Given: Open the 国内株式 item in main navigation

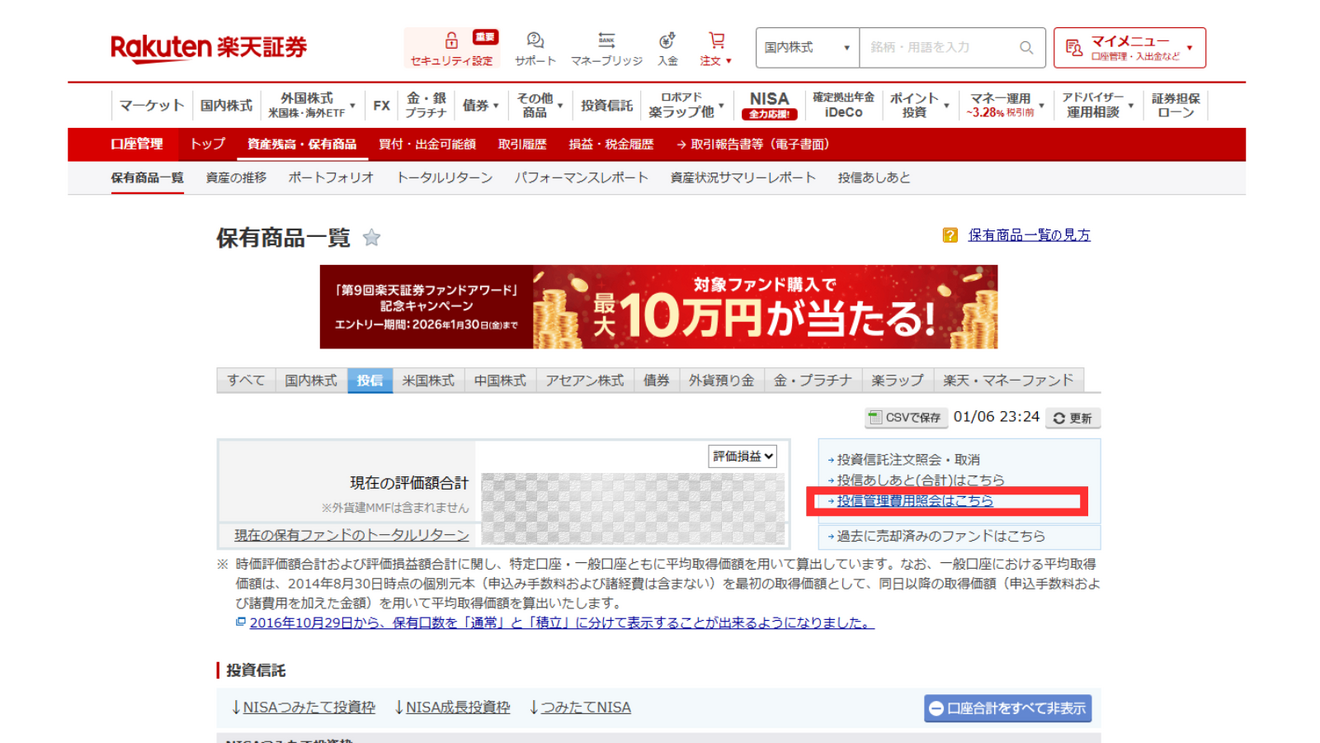Looking at the screenshot, I should point(226,105).
